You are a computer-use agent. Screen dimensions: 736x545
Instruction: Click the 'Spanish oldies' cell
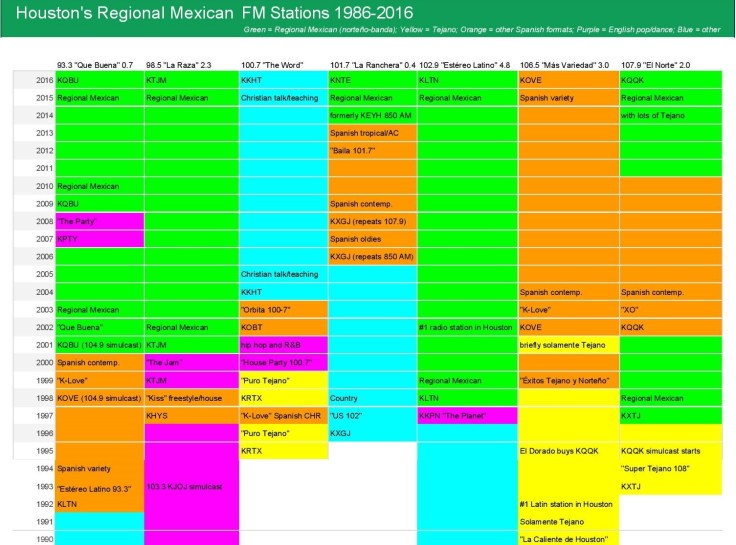click(373, 239)
